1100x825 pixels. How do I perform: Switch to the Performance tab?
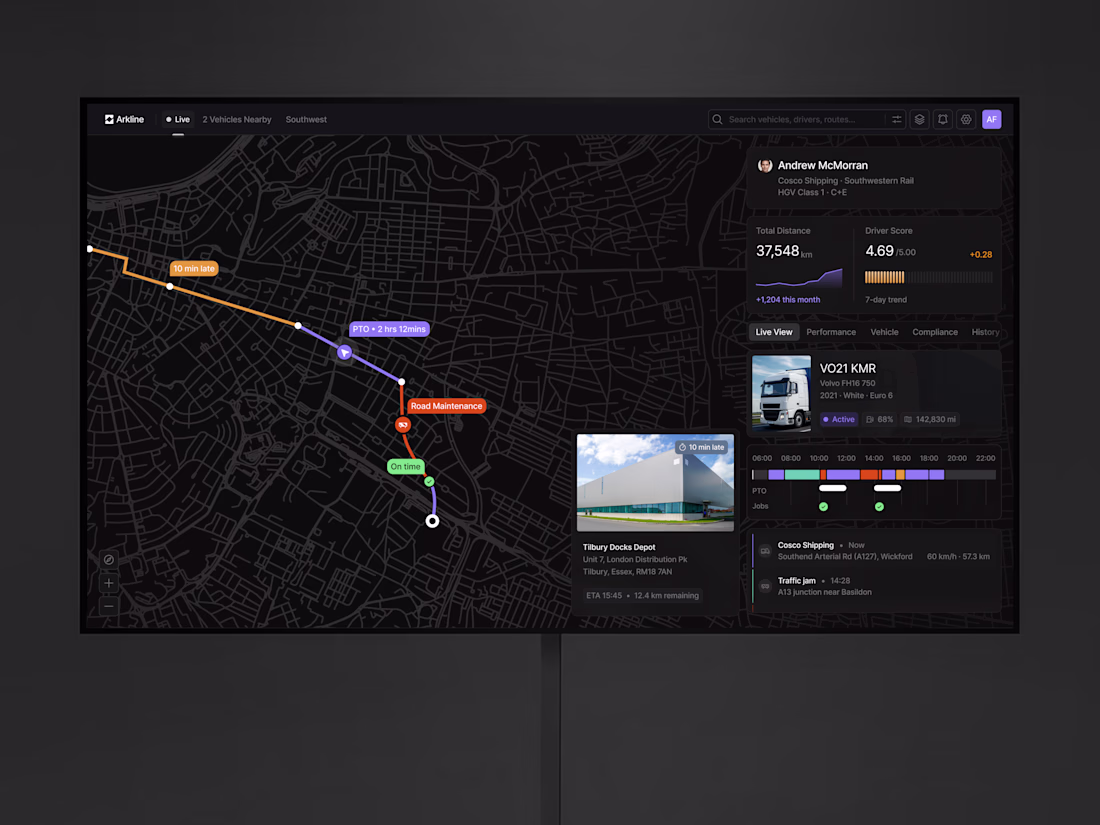831,333
